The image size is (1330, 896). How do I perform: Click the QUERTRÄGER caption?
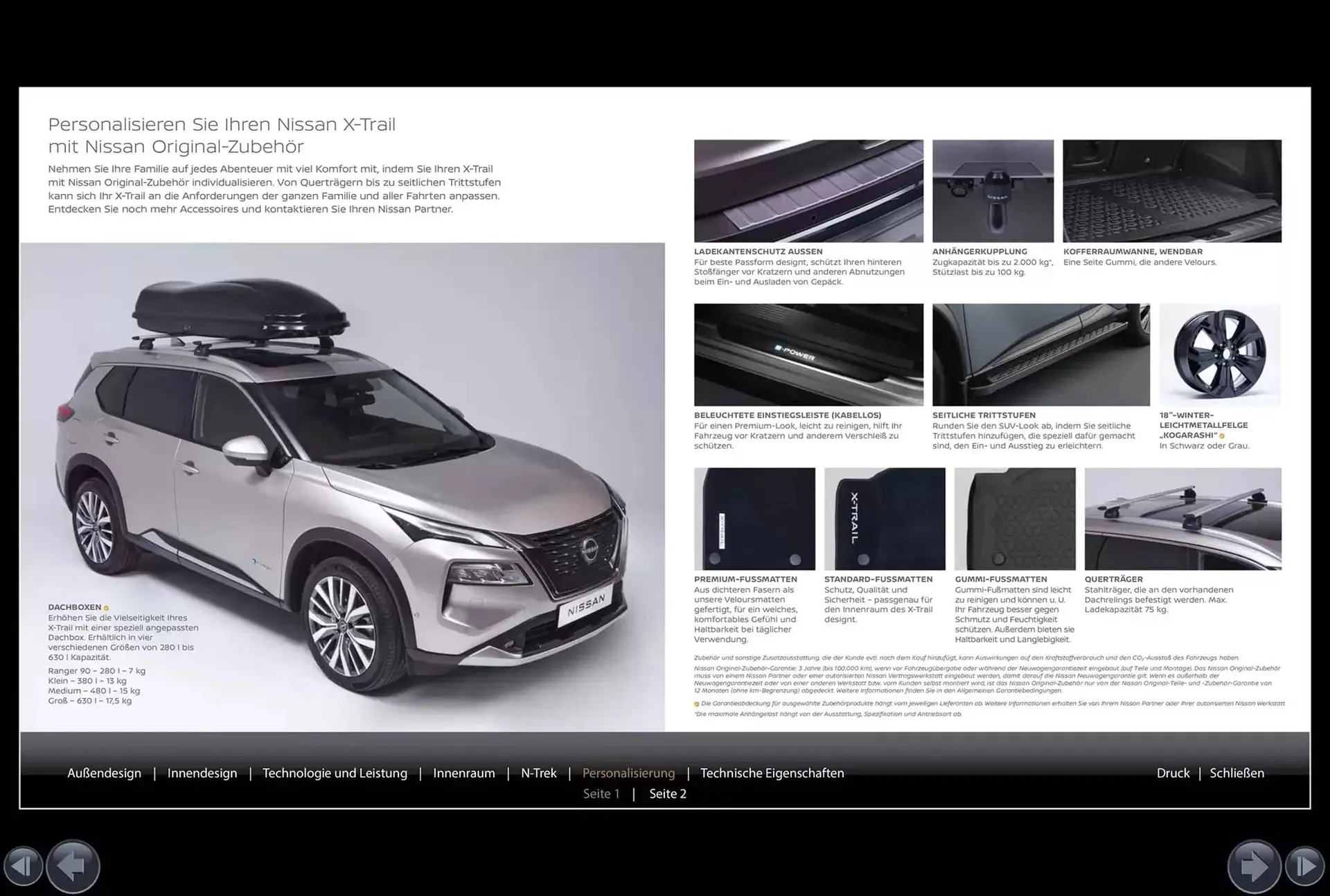[1114, 580]
